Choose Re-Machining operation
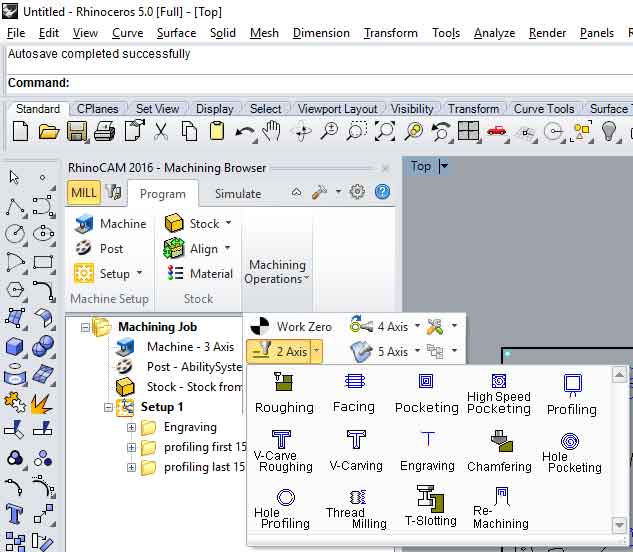Screen dimensions: 633x552 [x=501, y=508]
